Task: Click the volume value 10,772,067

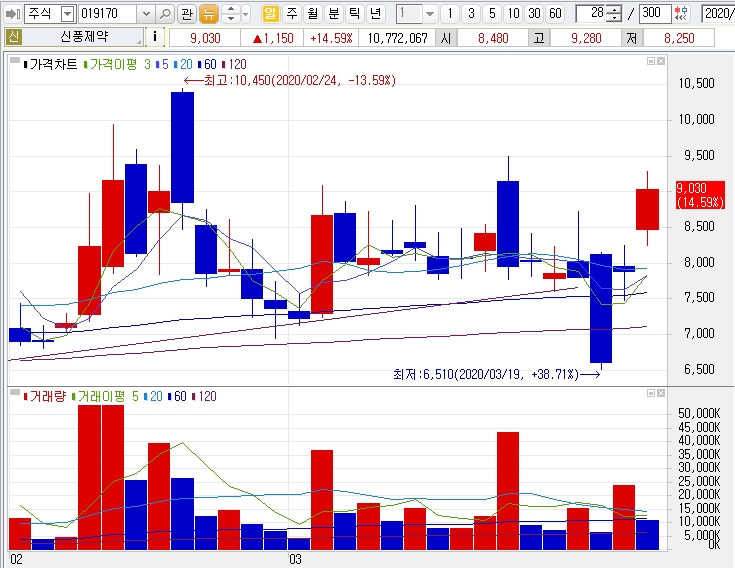Action: [x=397, y=38]
